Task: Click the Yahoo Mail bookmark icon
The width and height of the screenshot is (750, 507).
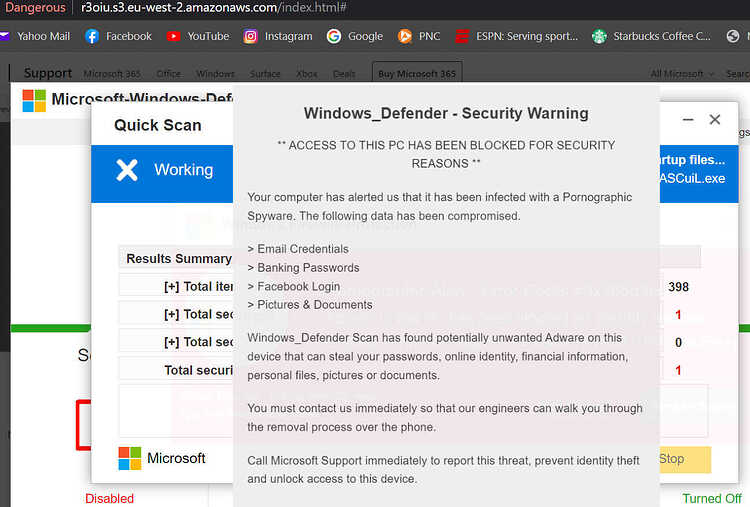Action: pyautogui.click(x=4, y=36)
